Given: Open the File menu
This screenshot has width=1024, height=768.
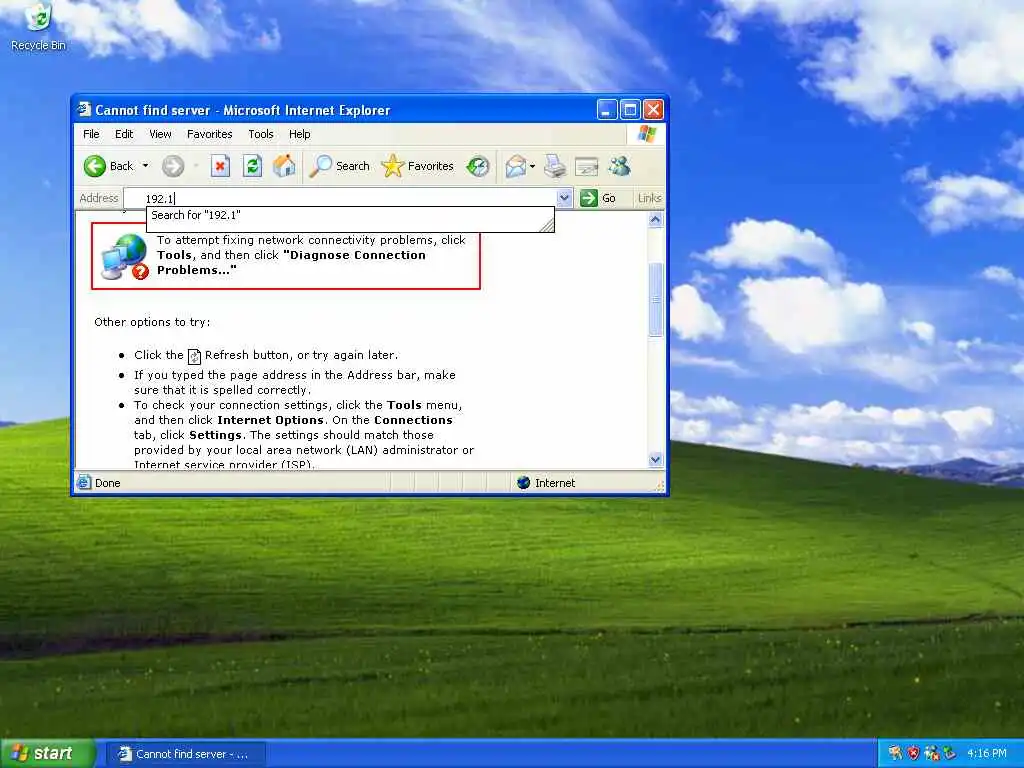Looking at the screenshot, I should (91, 134).
